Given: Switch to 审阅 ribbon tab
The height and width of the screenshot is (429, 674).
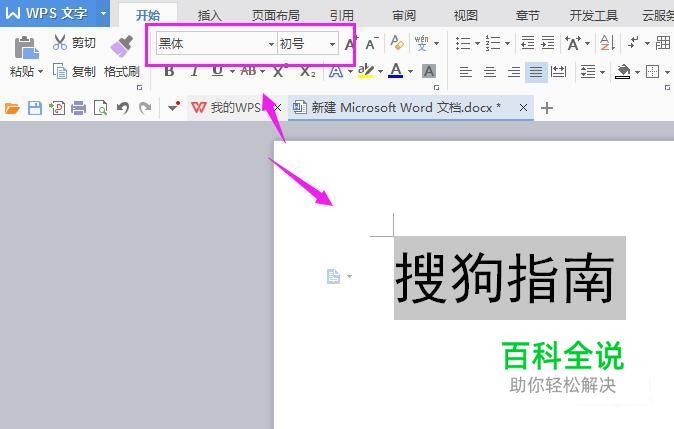Looking at the screenshot, I should pyautogui.click(x=404, y=15).
